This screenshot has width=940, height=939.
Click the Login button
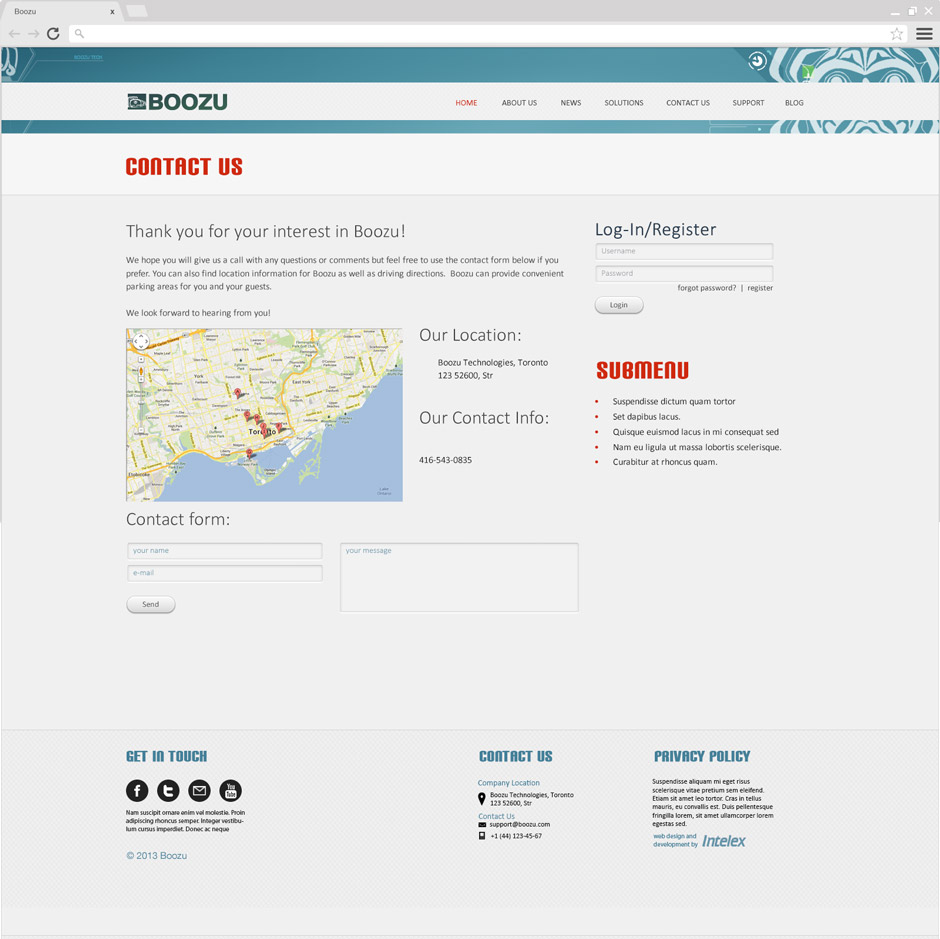point(619,305)
